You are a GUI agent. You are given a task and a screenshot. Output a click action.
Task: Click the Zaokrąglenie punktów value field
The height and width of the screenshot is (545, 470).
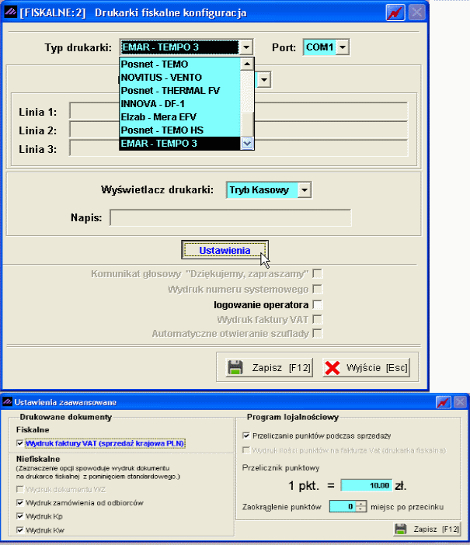coord(343,507)
